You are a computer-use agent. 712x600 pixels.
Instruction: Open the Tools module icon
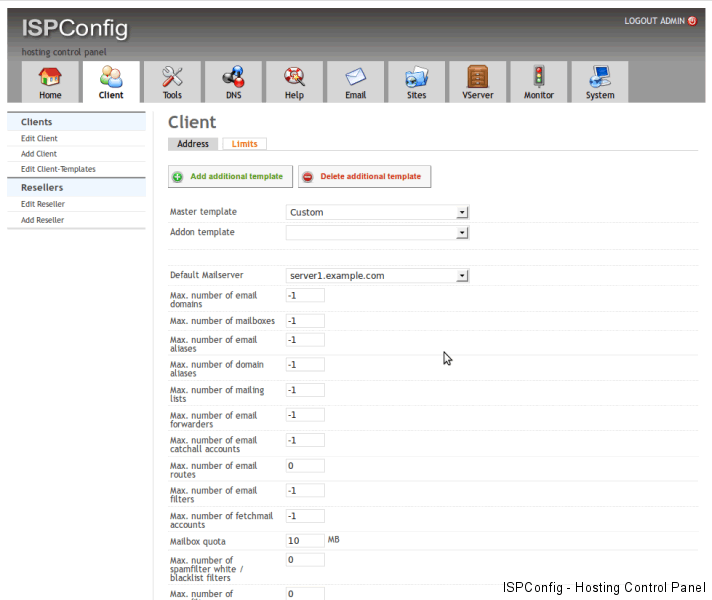tap(172, 78)
